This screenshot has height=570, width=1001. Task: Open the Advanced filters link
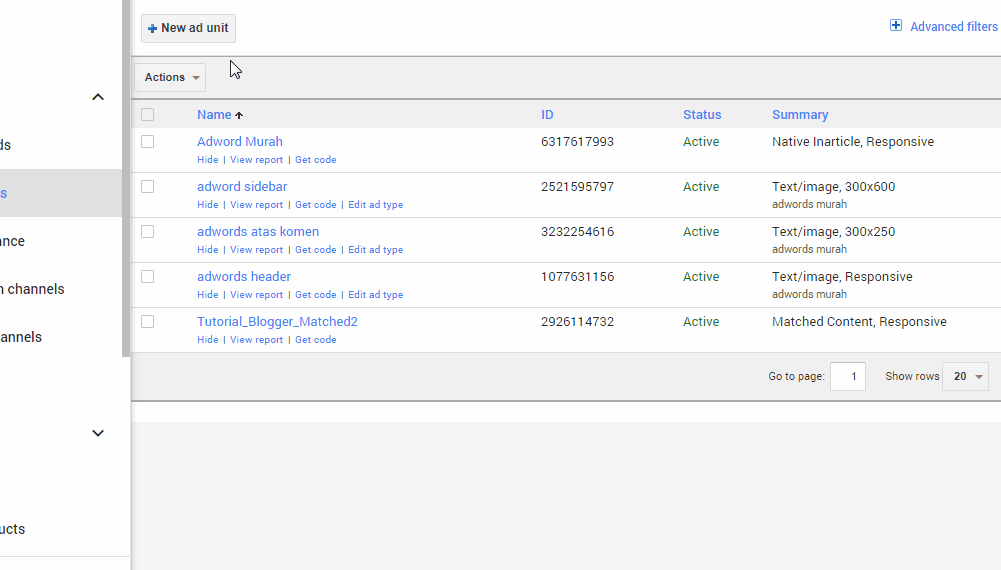[953, 27]
